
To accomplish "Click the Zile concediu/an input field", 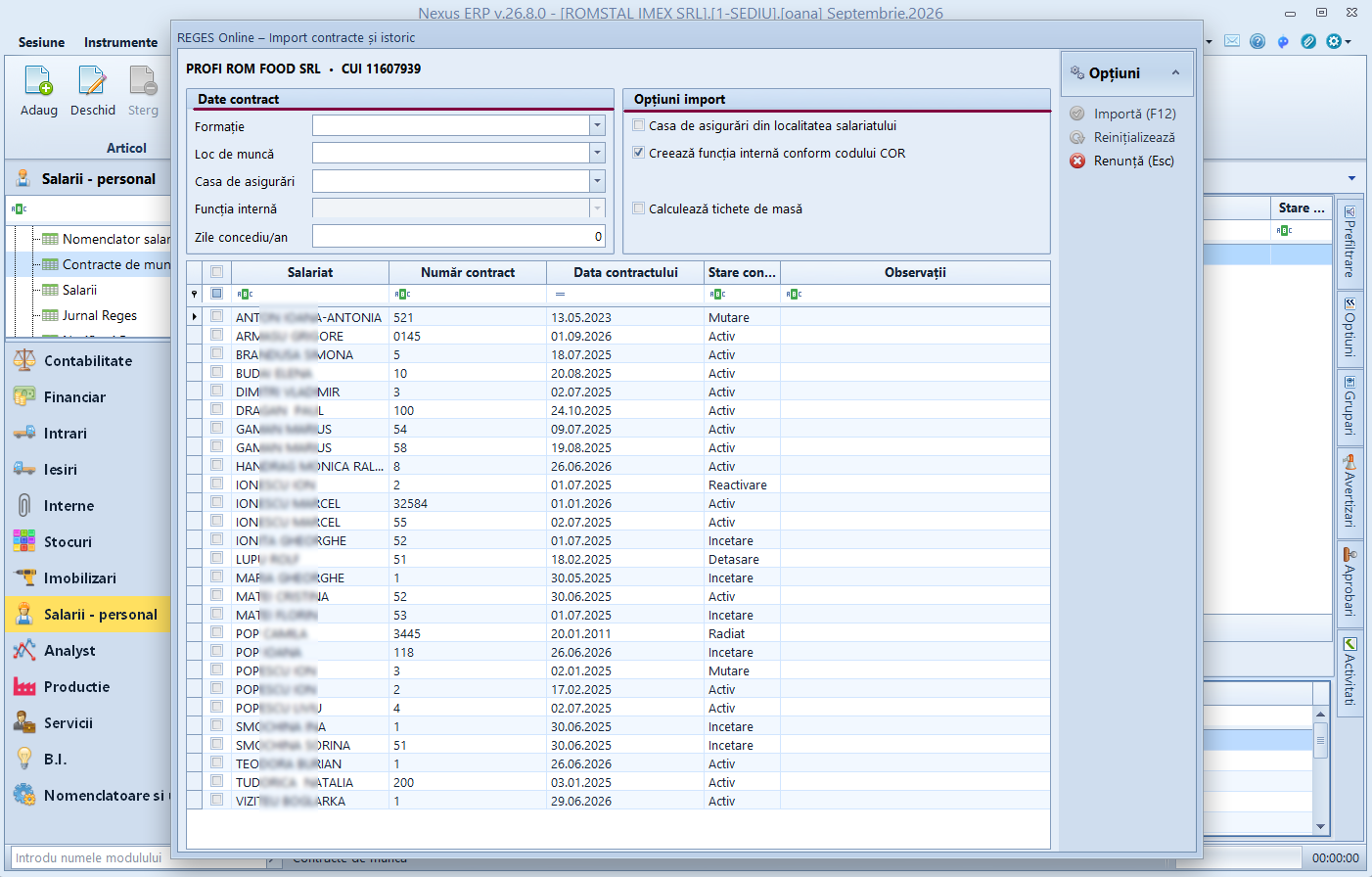I will click(x=459, y=236).
